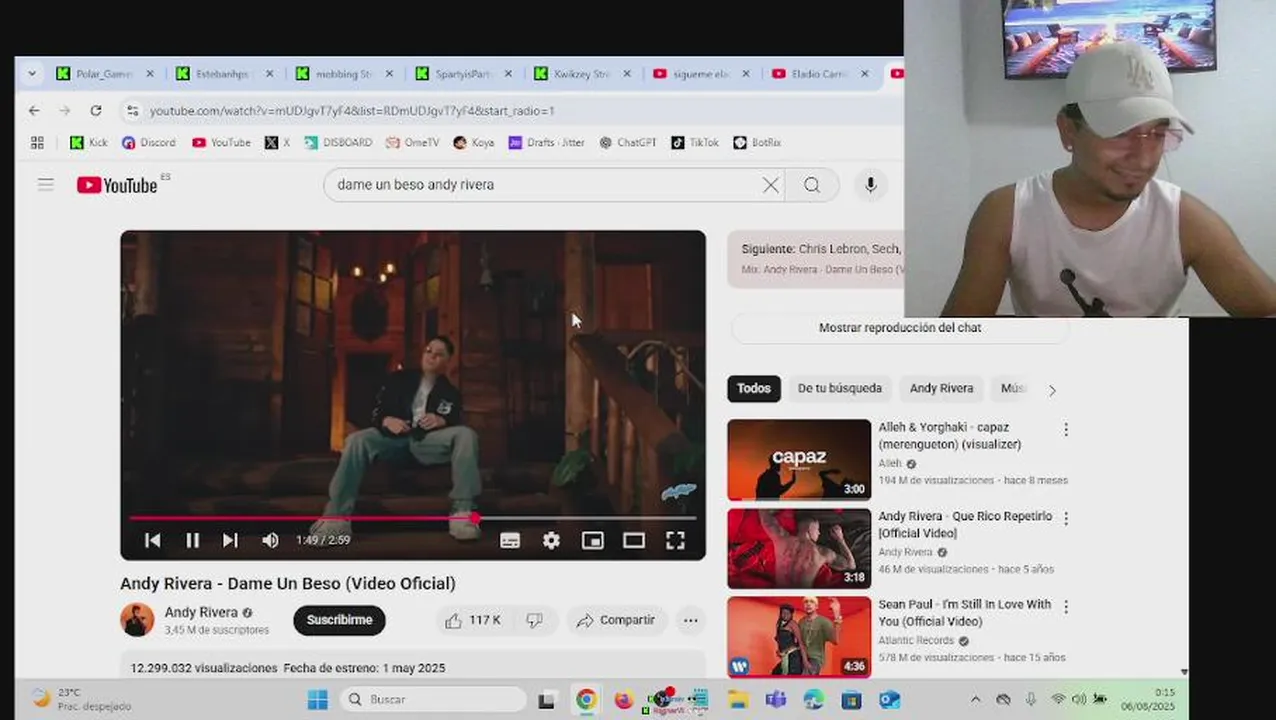Start voice search with the microphone
The image size is (1276, 720).
pyautogui.click(x=870, y=185)
